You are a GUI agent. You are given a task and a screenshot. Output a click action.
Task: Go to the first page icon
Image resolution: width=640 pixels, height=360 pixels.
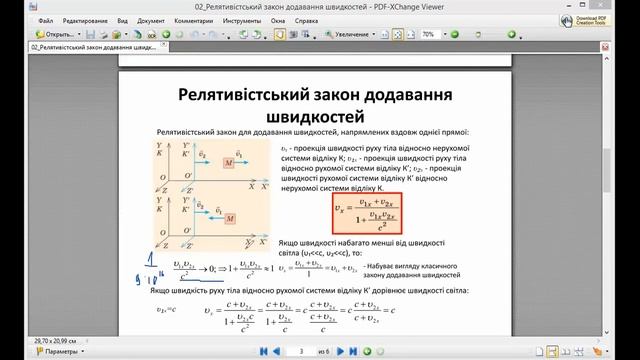264,351
